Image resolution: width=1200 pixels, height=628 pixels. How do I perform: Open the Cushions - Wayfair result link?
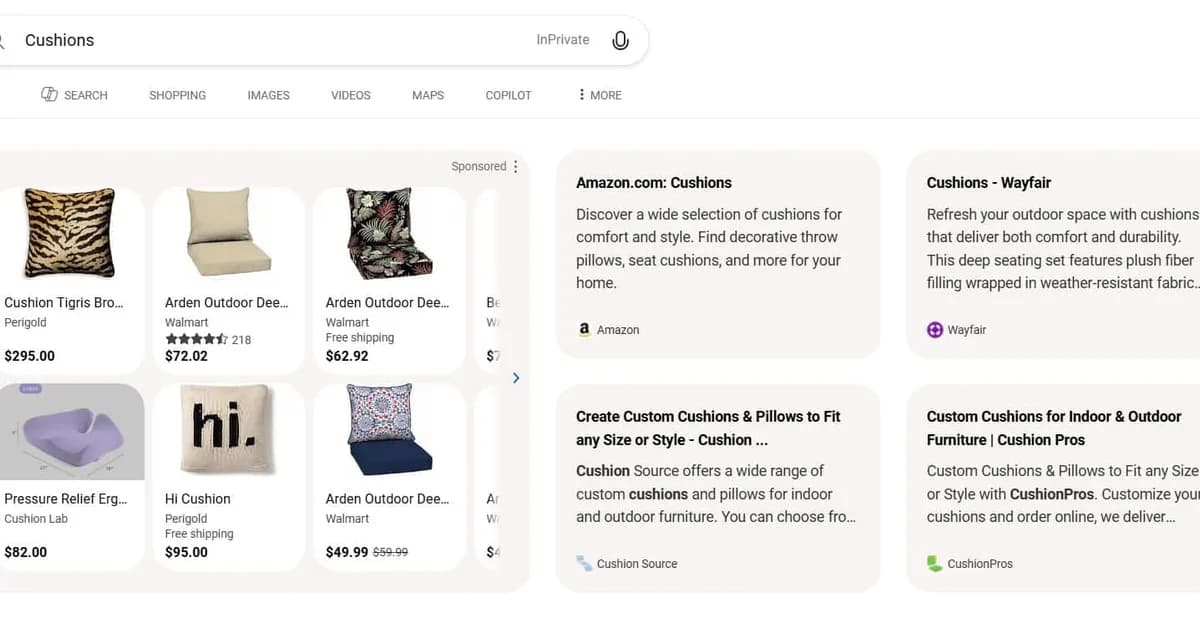point(988,182)
